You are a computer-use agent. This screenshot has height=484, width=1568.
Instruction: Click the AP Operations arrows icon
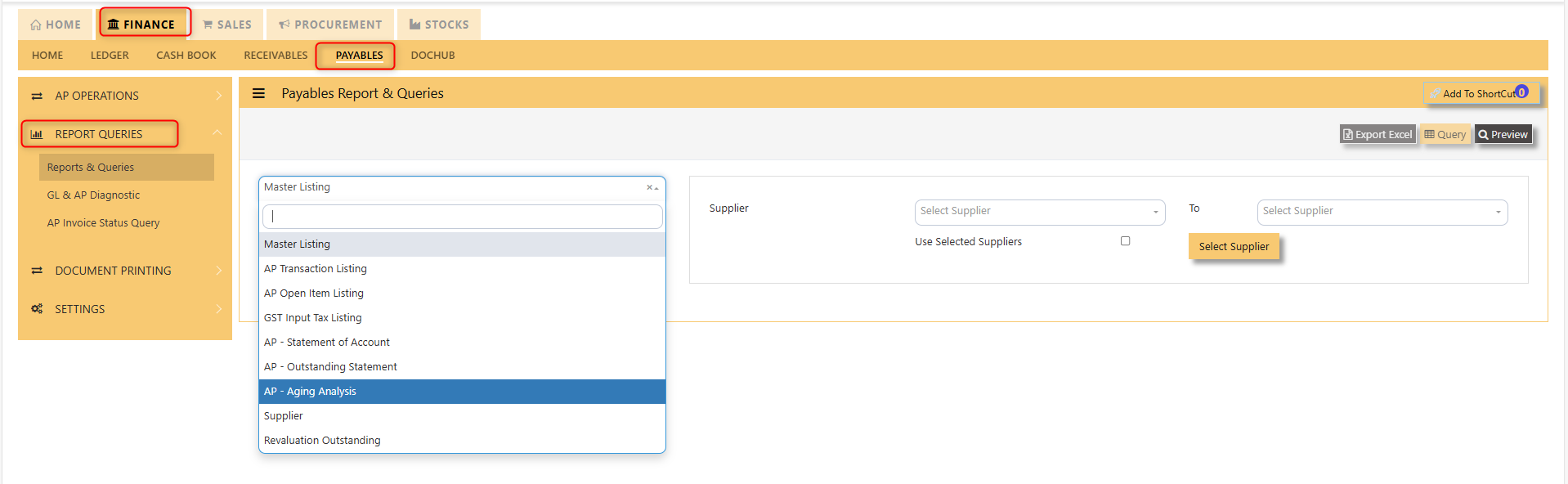(37, 96)
